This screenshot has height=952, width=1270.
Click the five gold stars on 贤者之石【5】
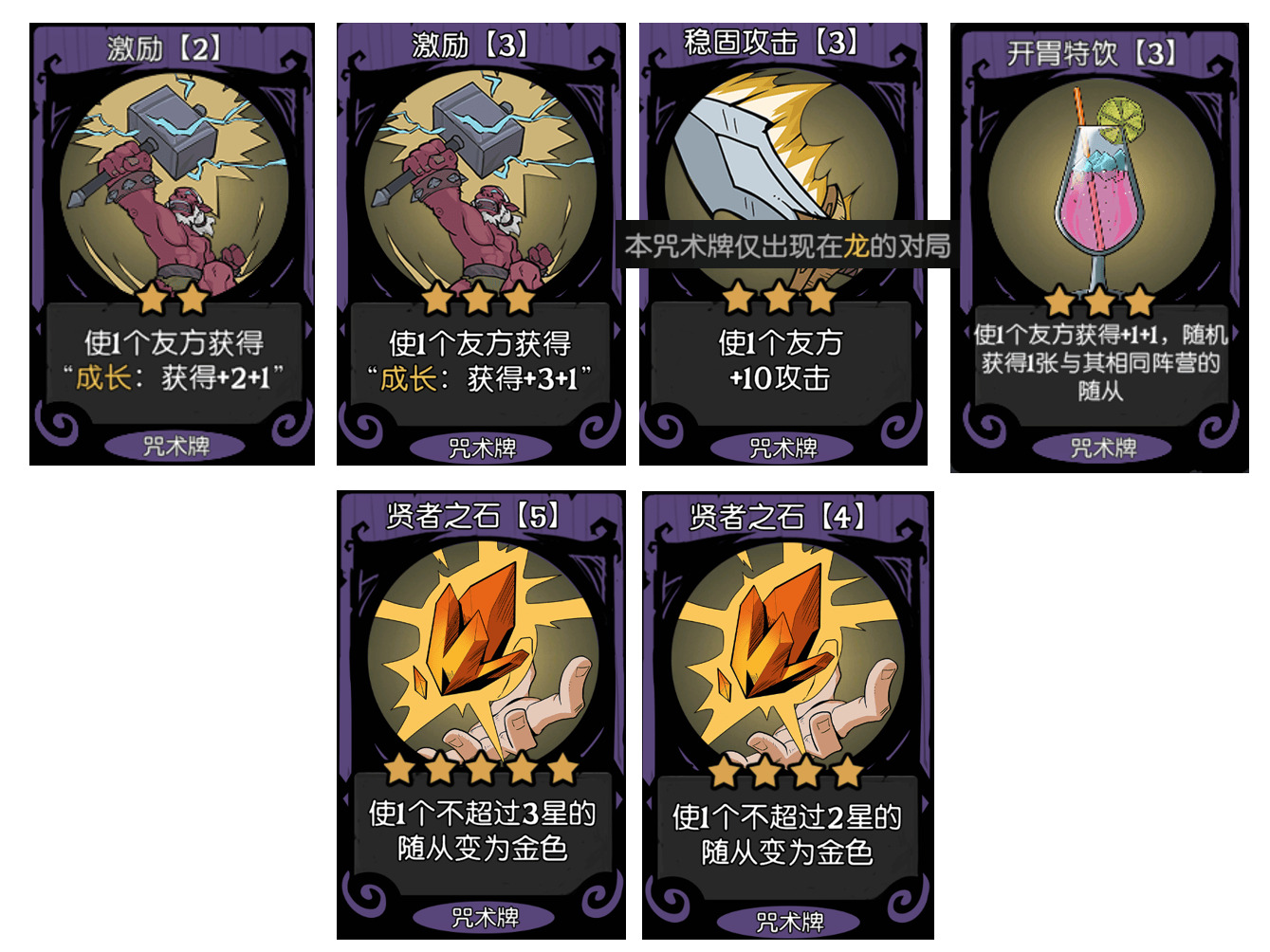pyautogui.click(x=482, y=768)
